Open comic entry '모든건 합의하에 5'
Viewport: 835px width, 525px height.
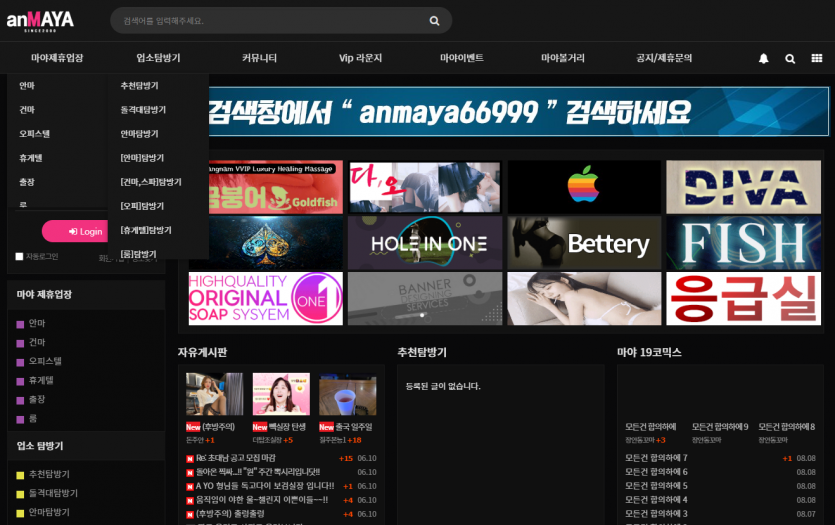pos(657,486)
